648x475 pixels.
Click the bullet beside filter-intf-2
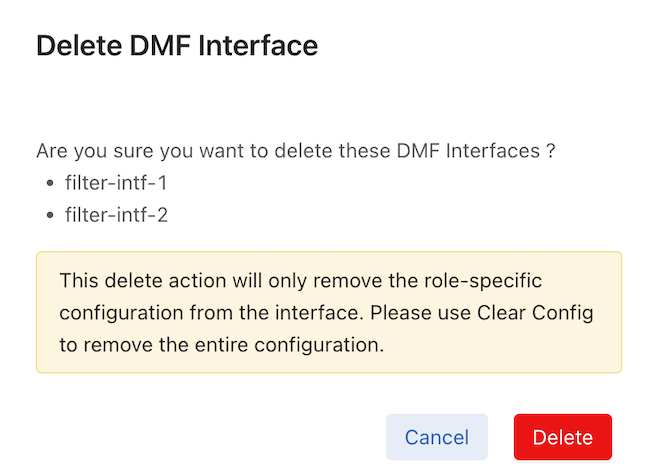click(x=48, y=215)
